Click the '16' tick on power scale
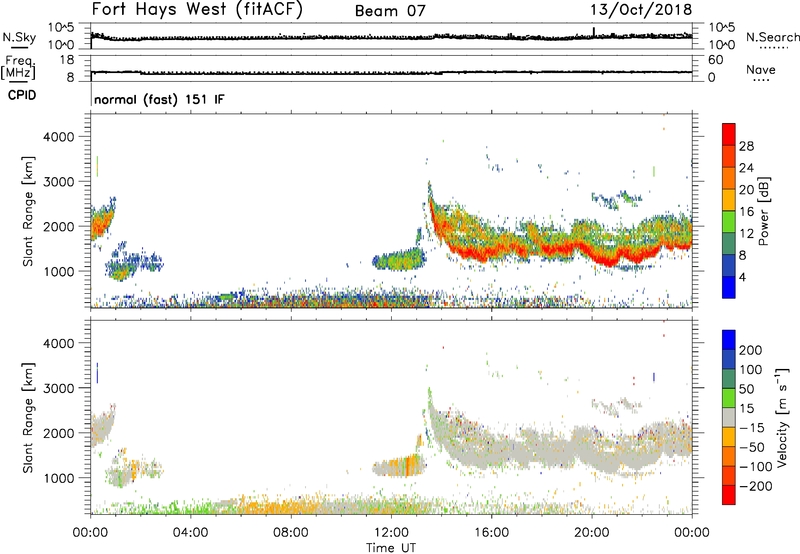The image size is (800, 554). 746,212
